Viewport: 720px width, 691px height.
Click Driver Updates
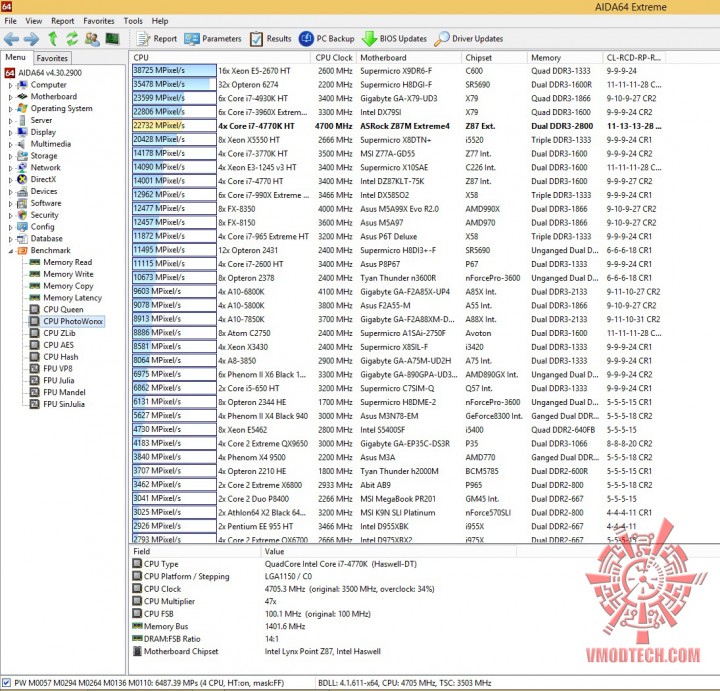[x=469, y=39]
